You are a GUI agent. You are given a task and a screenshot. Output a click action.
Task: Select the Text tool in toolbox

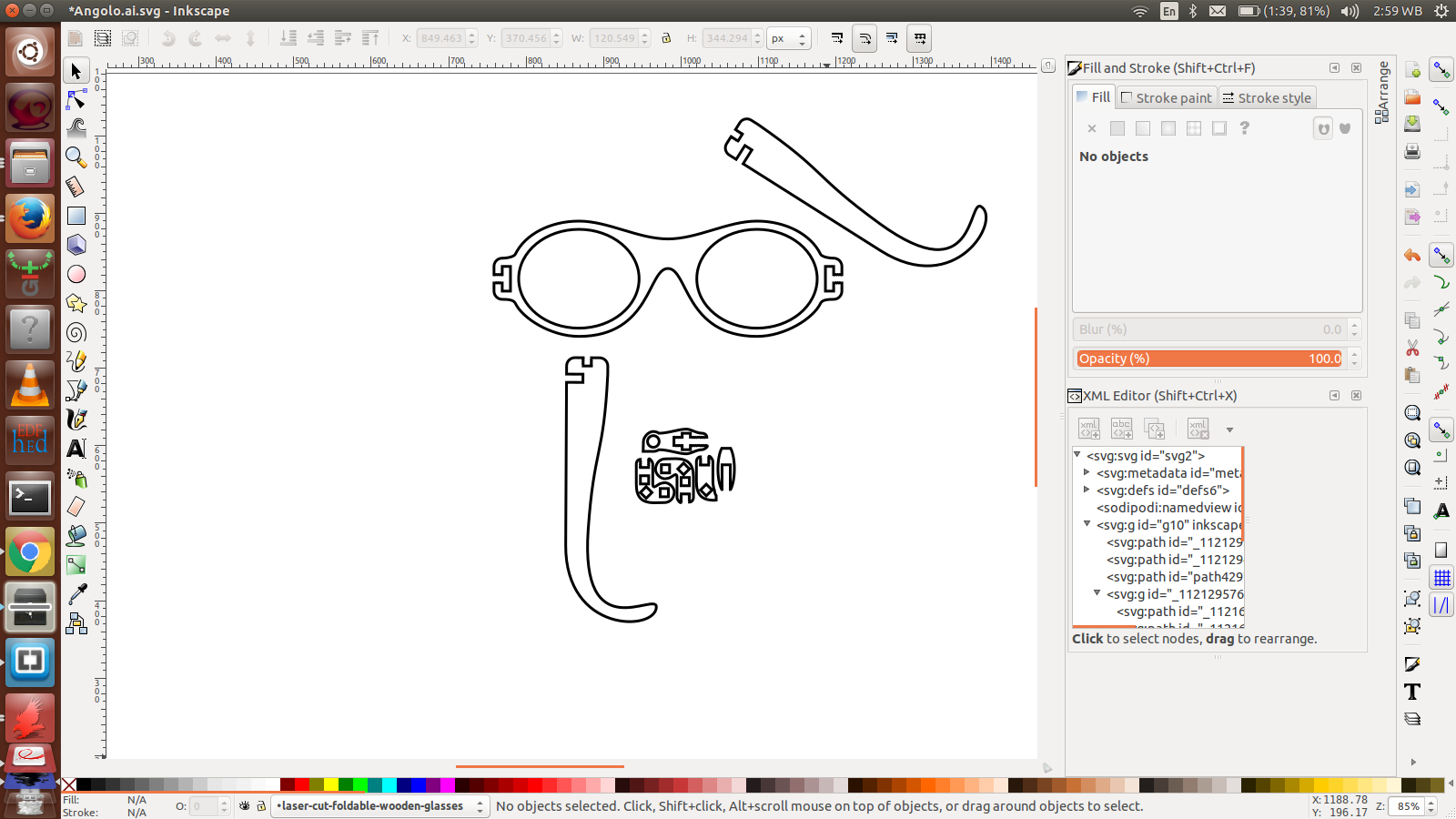pos(76,449)
